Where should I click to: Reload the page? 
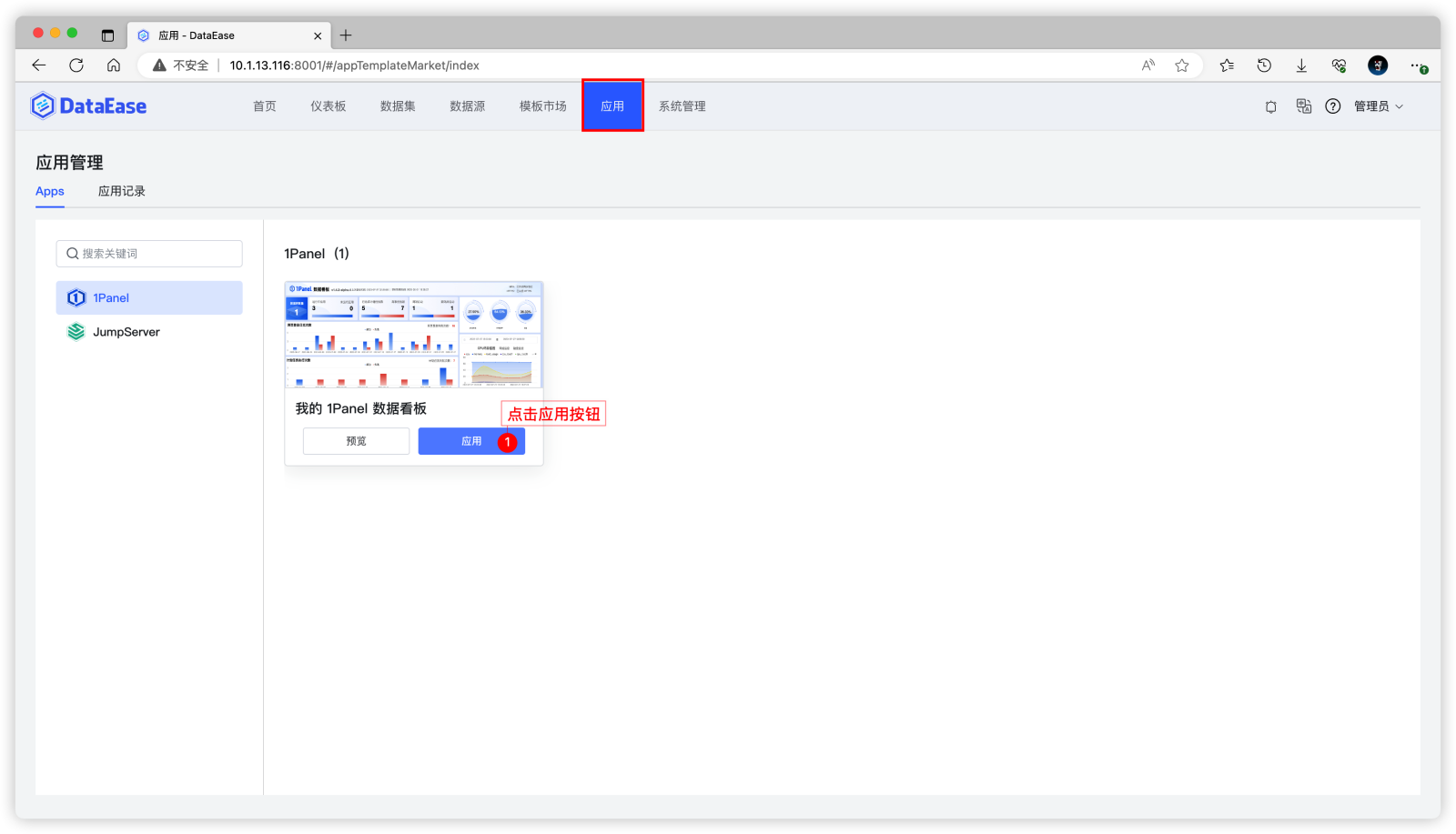pyautogui.click(x=76, y=65)
